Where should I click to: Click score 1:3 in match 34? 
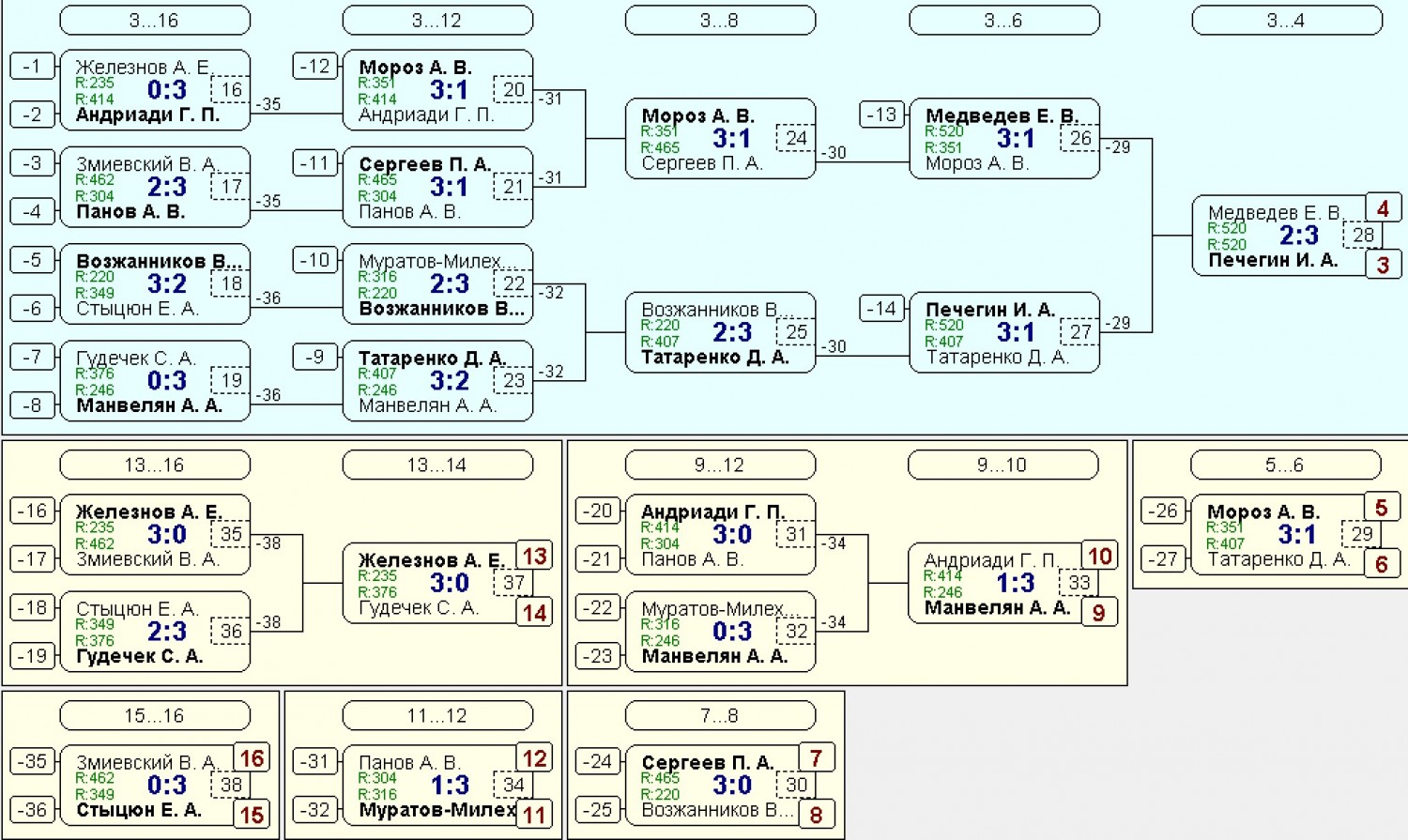click(x=450, y=785)
